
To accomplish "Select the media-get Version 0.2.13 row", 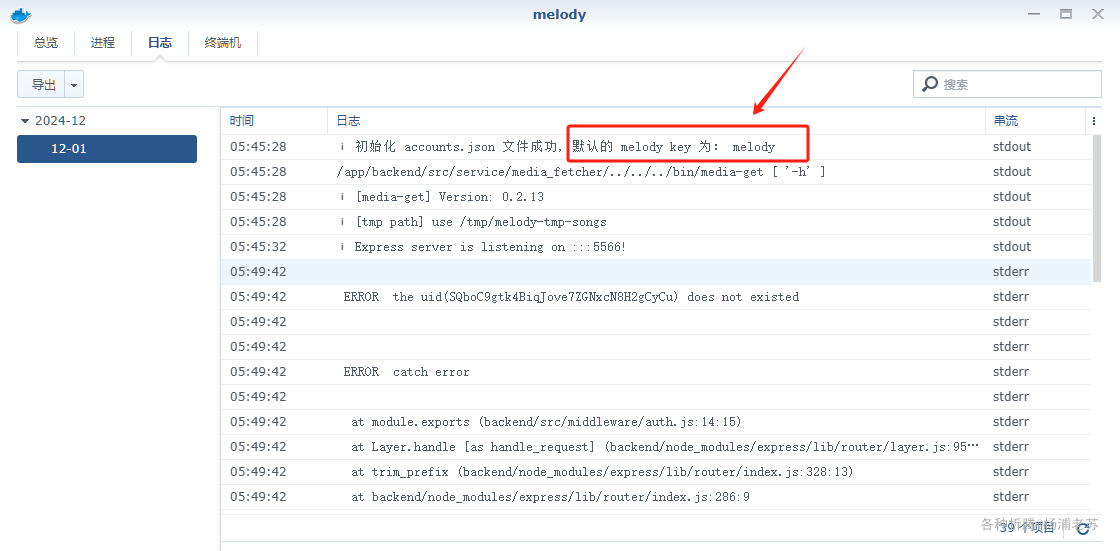I will [656, 197].
